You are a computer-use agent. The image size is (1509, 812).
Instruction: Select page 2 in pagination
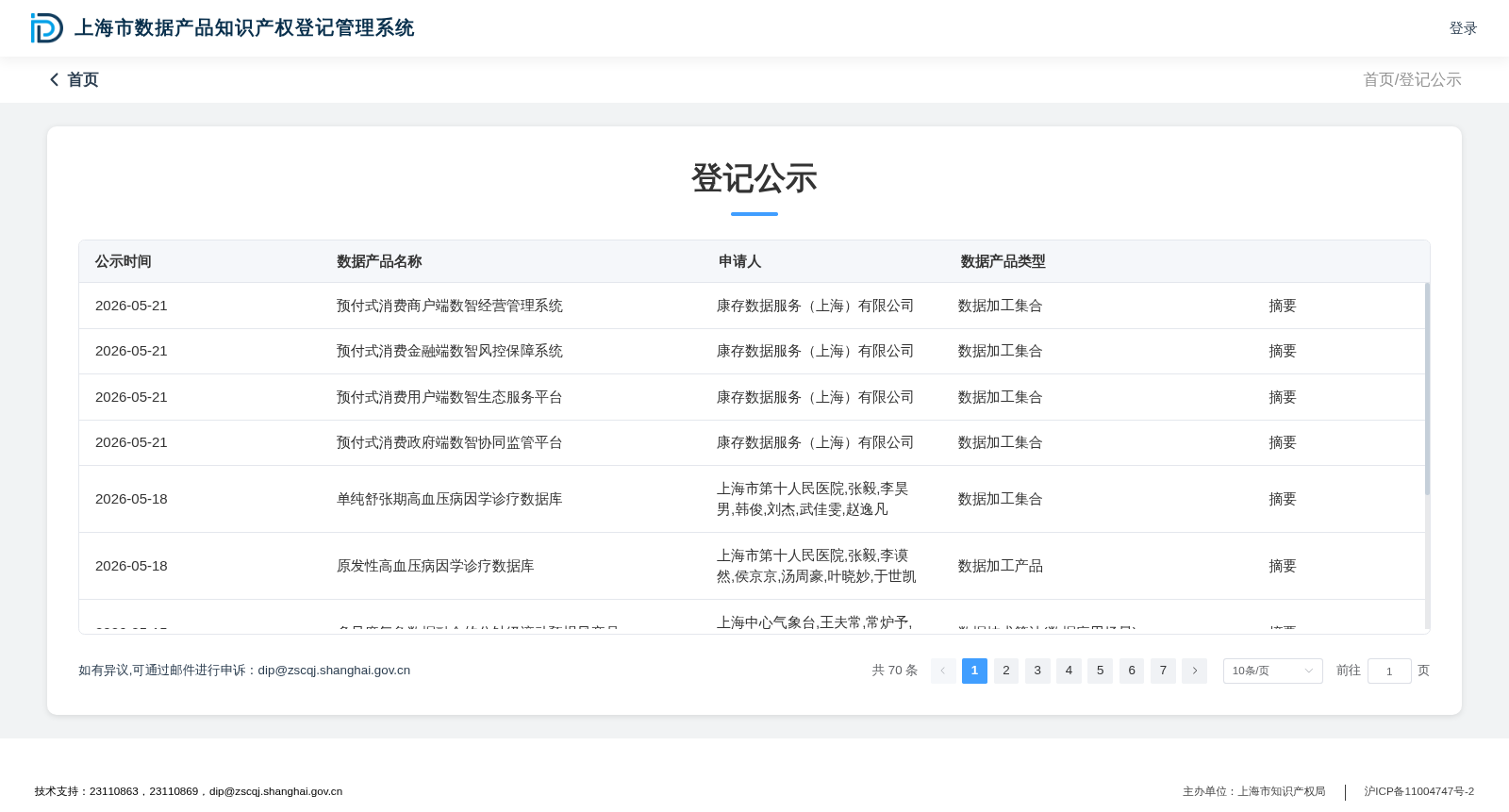tap(1006, 671)
